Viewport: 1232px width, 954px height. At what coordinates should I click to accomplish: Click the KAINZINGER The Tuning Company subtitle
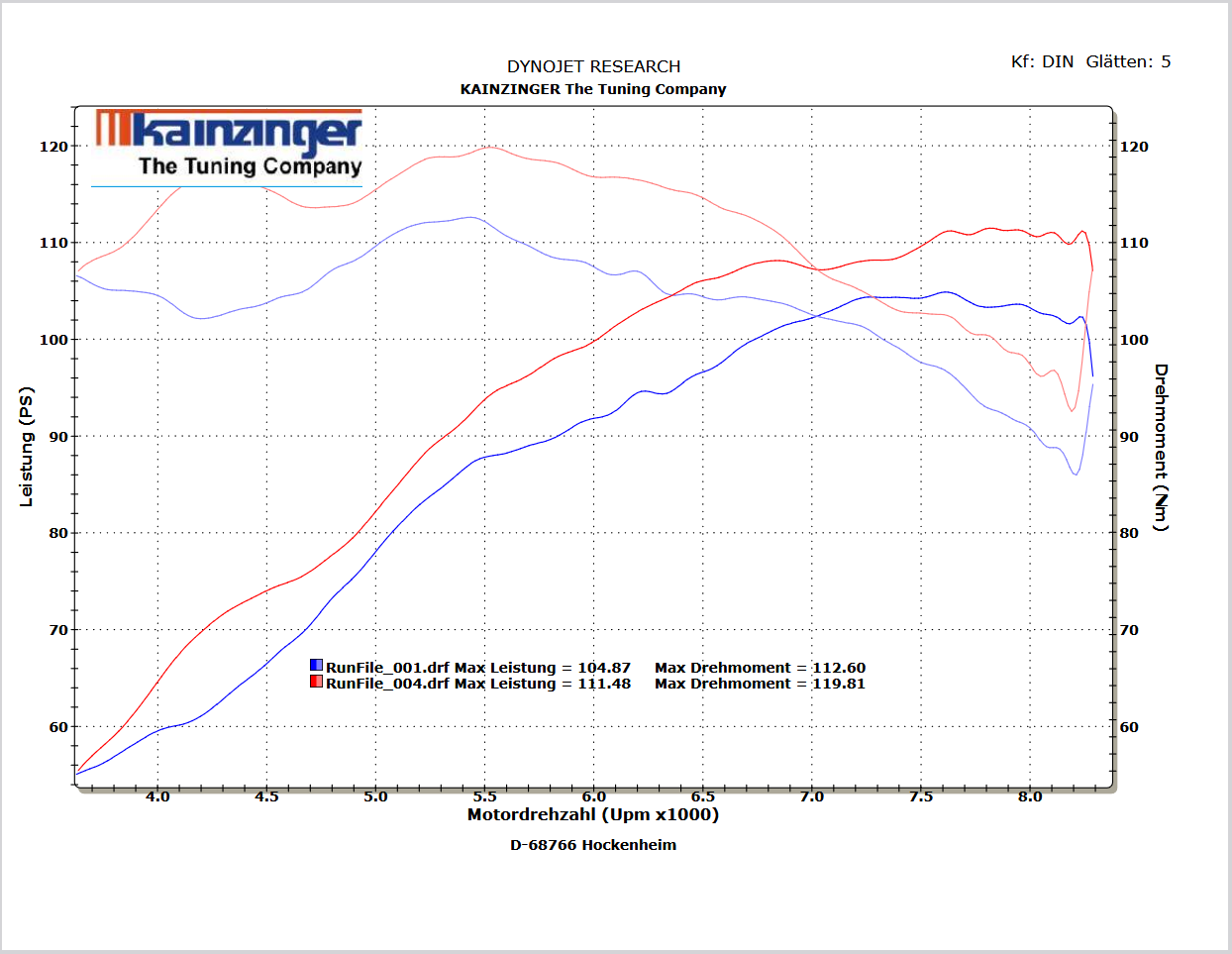click(x=593, y=89)
